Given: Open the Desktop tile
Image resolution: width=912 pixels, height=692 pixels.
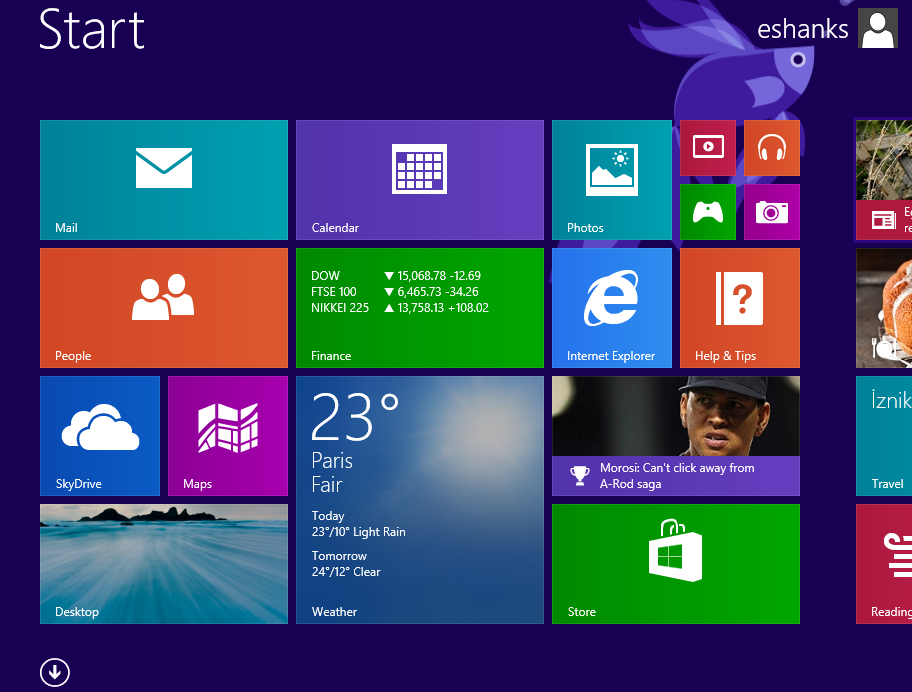Looking at the screenshot, I should 163,564.
